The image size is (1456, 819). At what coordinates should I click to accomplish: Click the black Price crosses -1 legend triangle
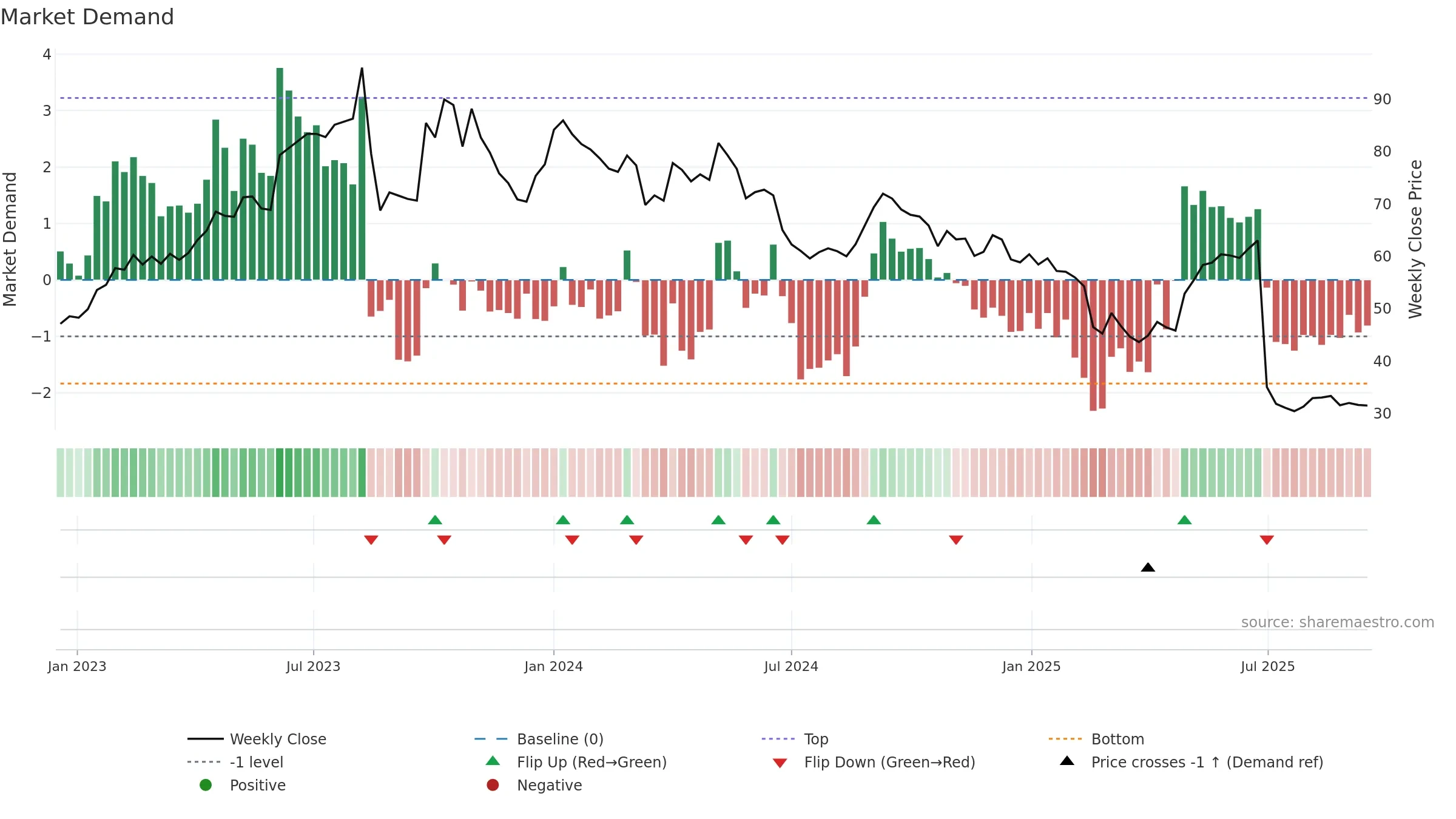coord(1067,761)
